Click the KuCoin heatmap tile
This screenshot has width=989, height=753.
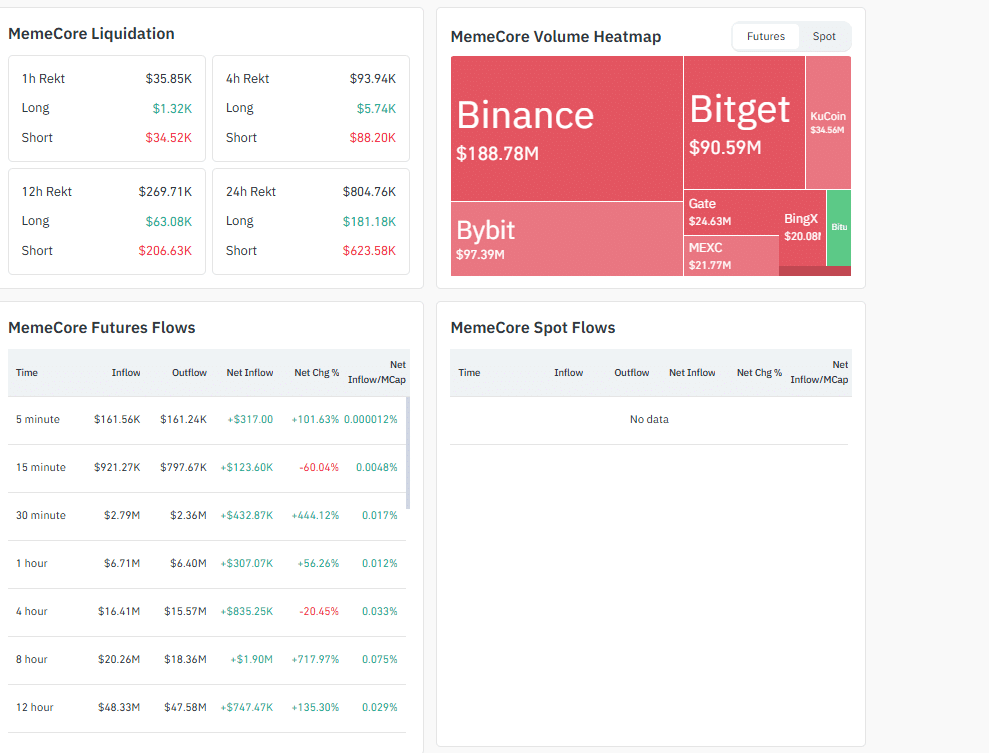828,122
